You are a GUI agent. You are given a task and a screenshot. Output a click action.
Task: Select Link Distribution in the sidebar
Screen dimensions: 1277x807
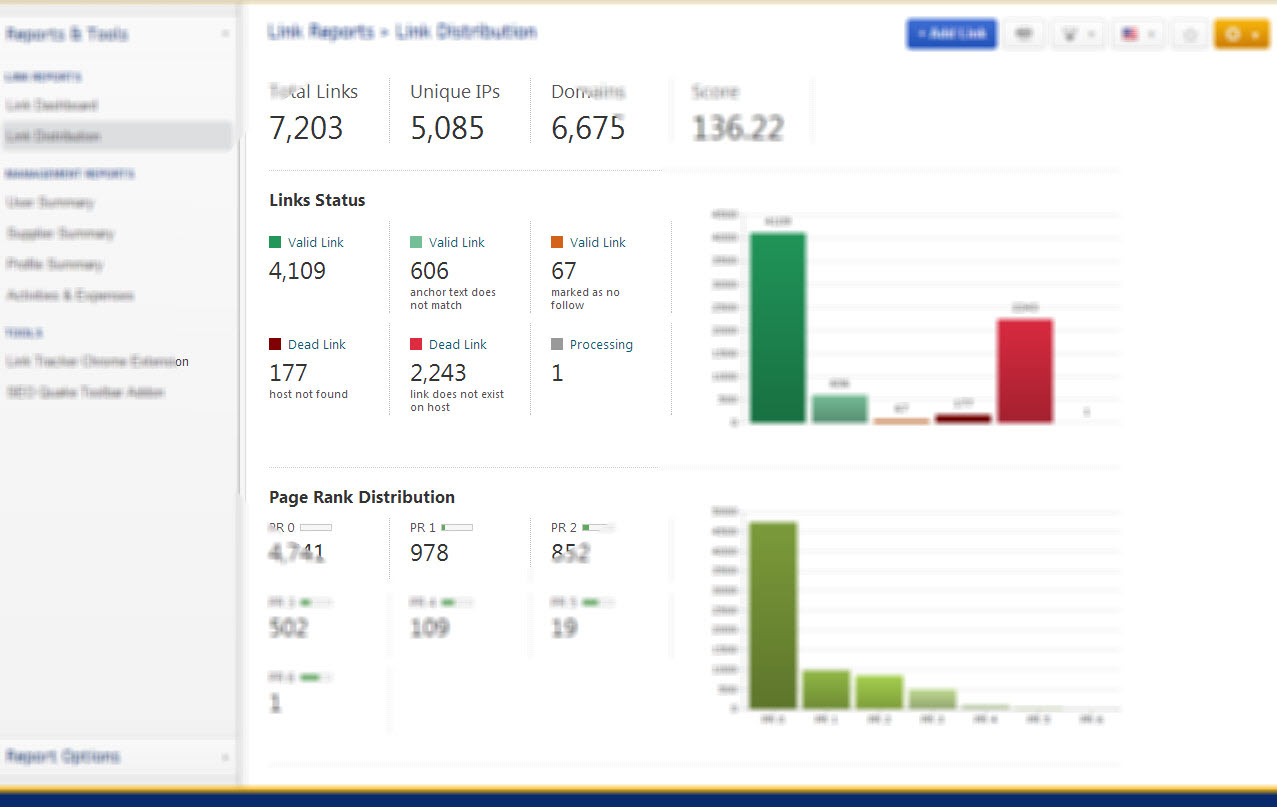coord(53,136)
